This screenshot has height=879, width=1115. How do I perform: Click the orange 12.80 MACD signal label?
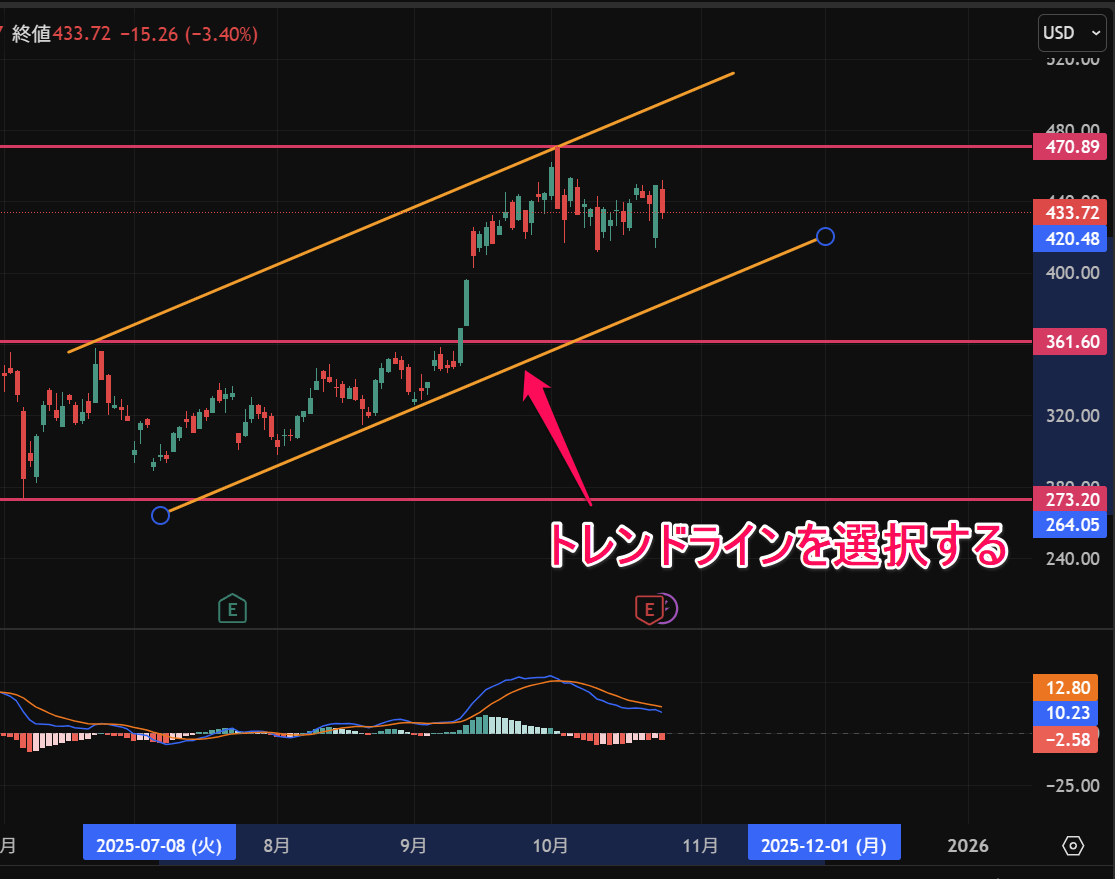[x=1071, y=688]
